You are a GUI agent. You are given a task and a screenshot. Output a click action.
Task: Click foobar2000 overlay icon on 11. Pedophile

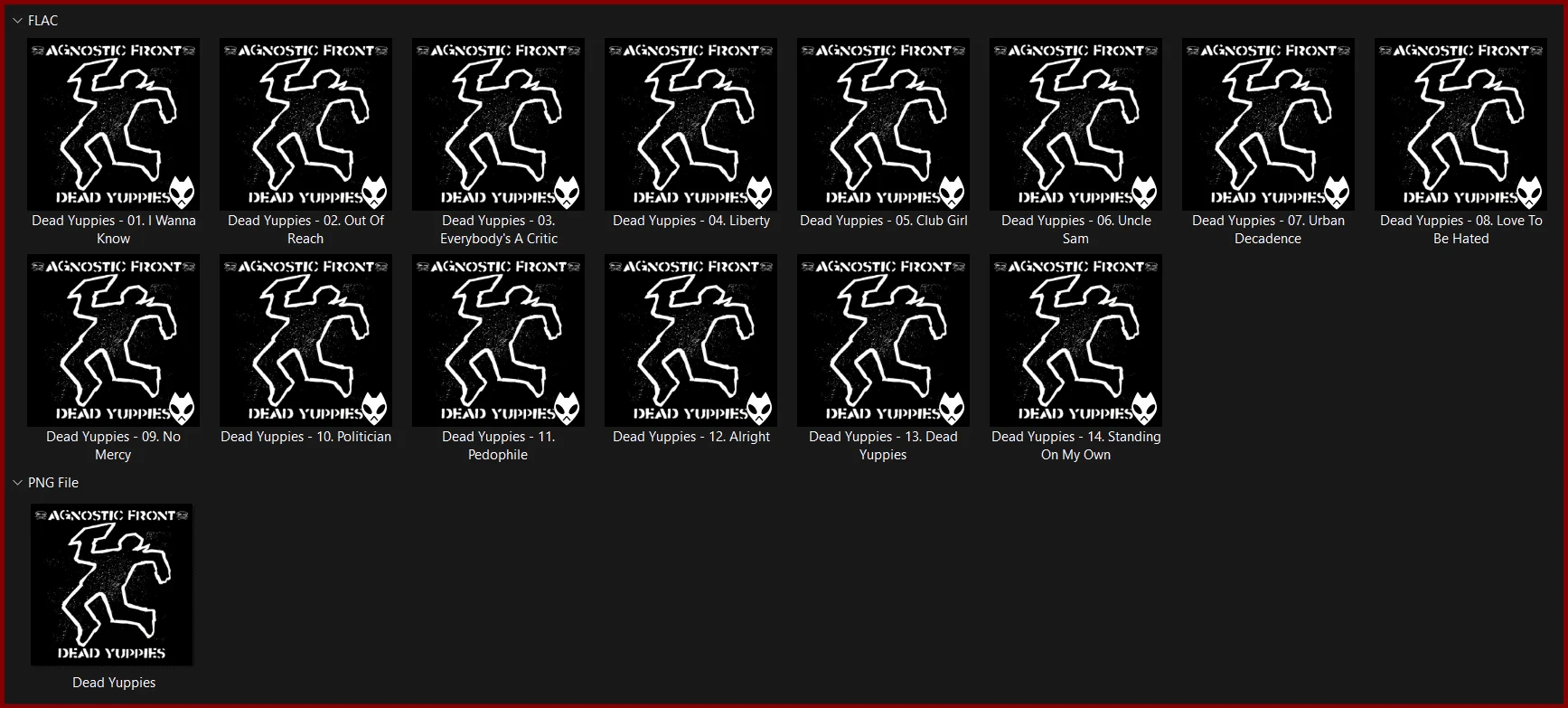click(568, 409)
